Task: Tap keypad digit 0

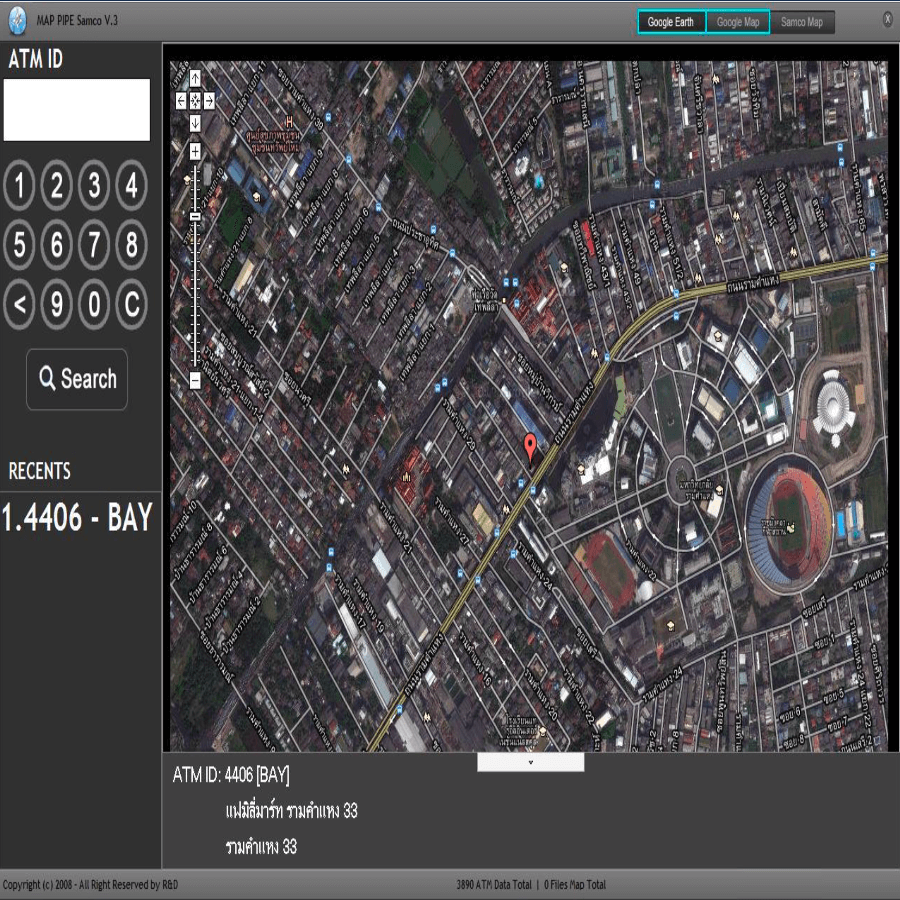Action: coord(94,304)
